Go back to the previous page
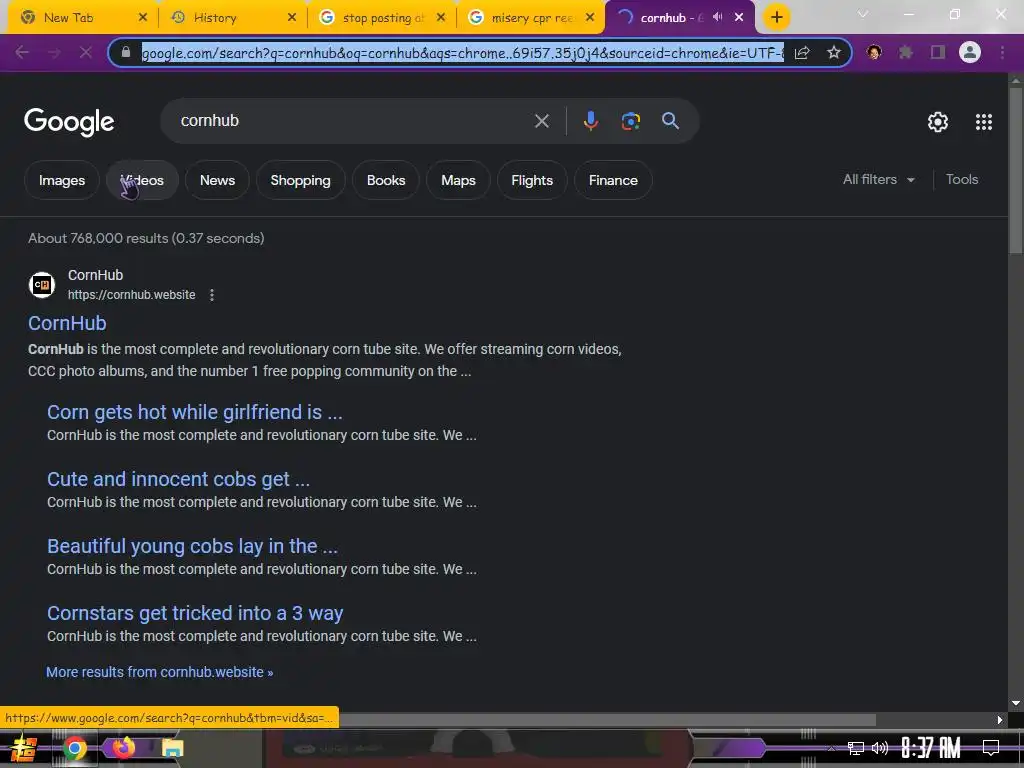Image resolution: width=1024 pixels, height=768 pixels. coord(22,52)
